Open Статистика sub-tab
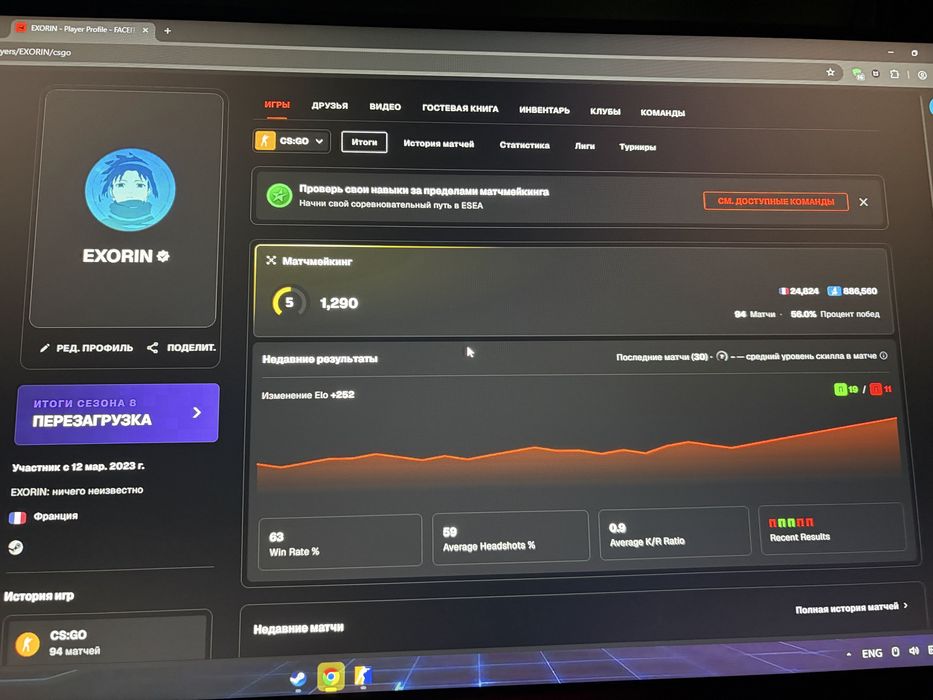933x700 pixels. click(x=524, y=145)
